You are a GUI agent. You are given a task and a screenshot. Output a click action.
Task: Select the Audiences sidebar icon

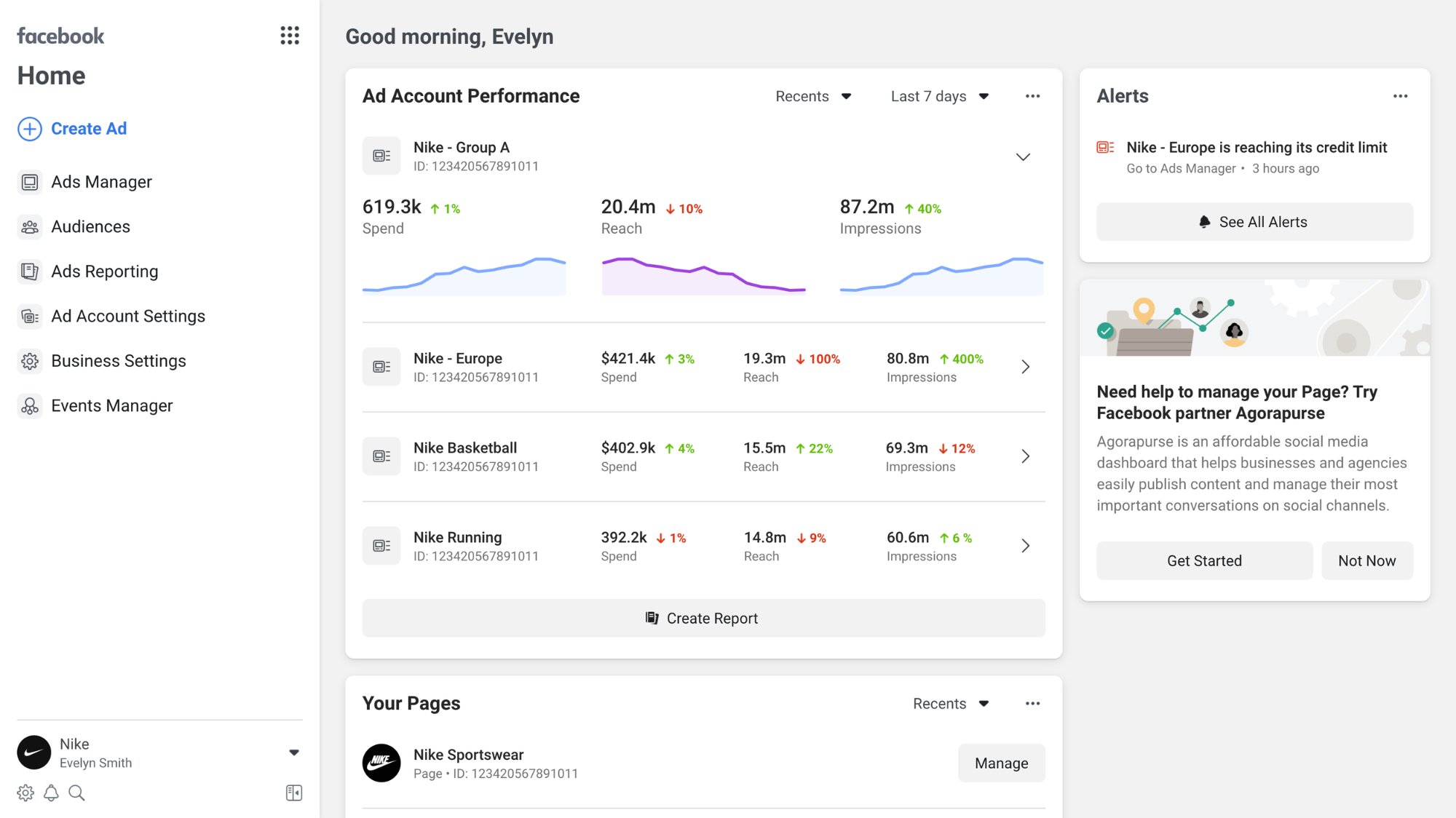pos(29,226)
